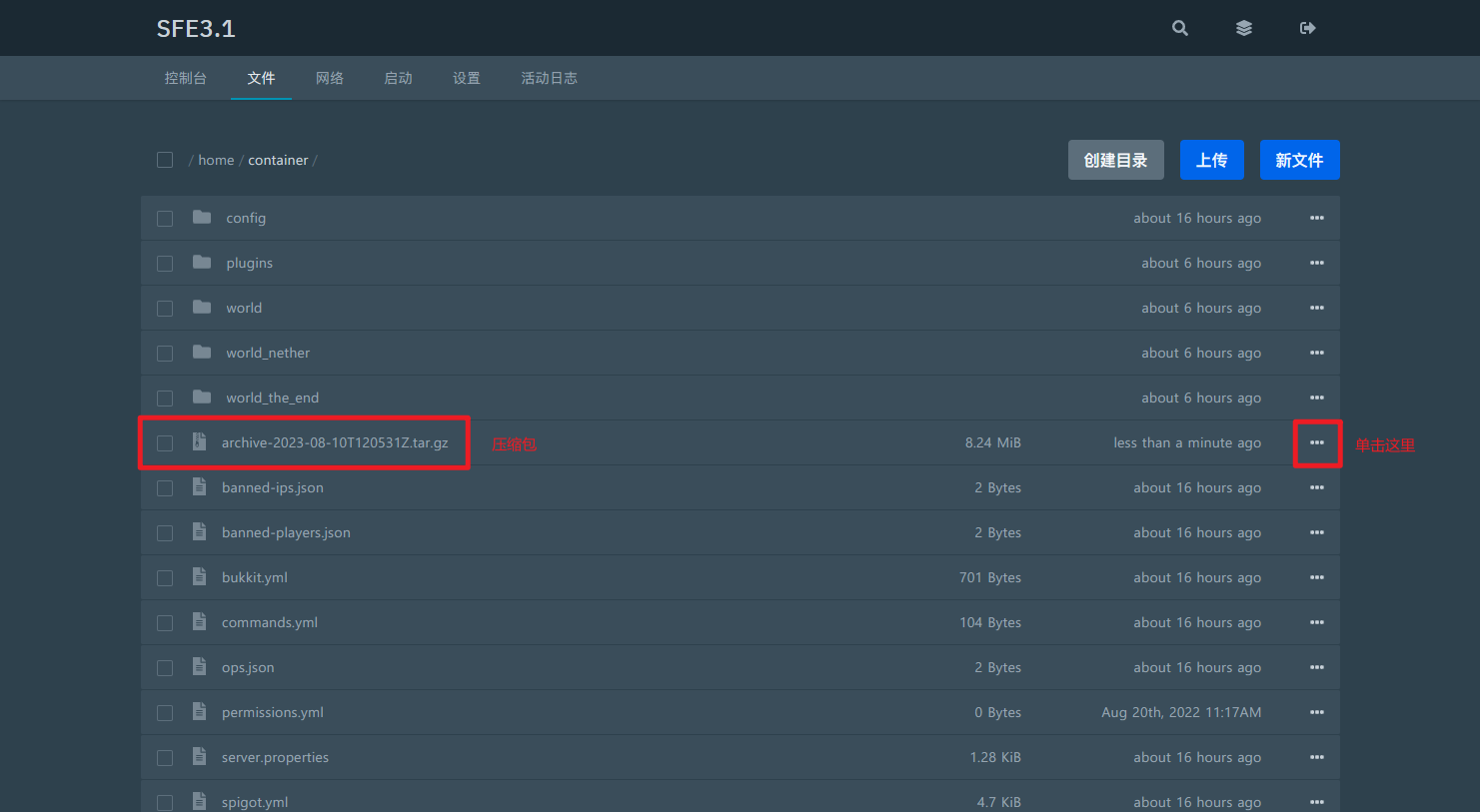Open the 活动日志 tab
Screen dimensions: 1480x812
coord(549,78)
